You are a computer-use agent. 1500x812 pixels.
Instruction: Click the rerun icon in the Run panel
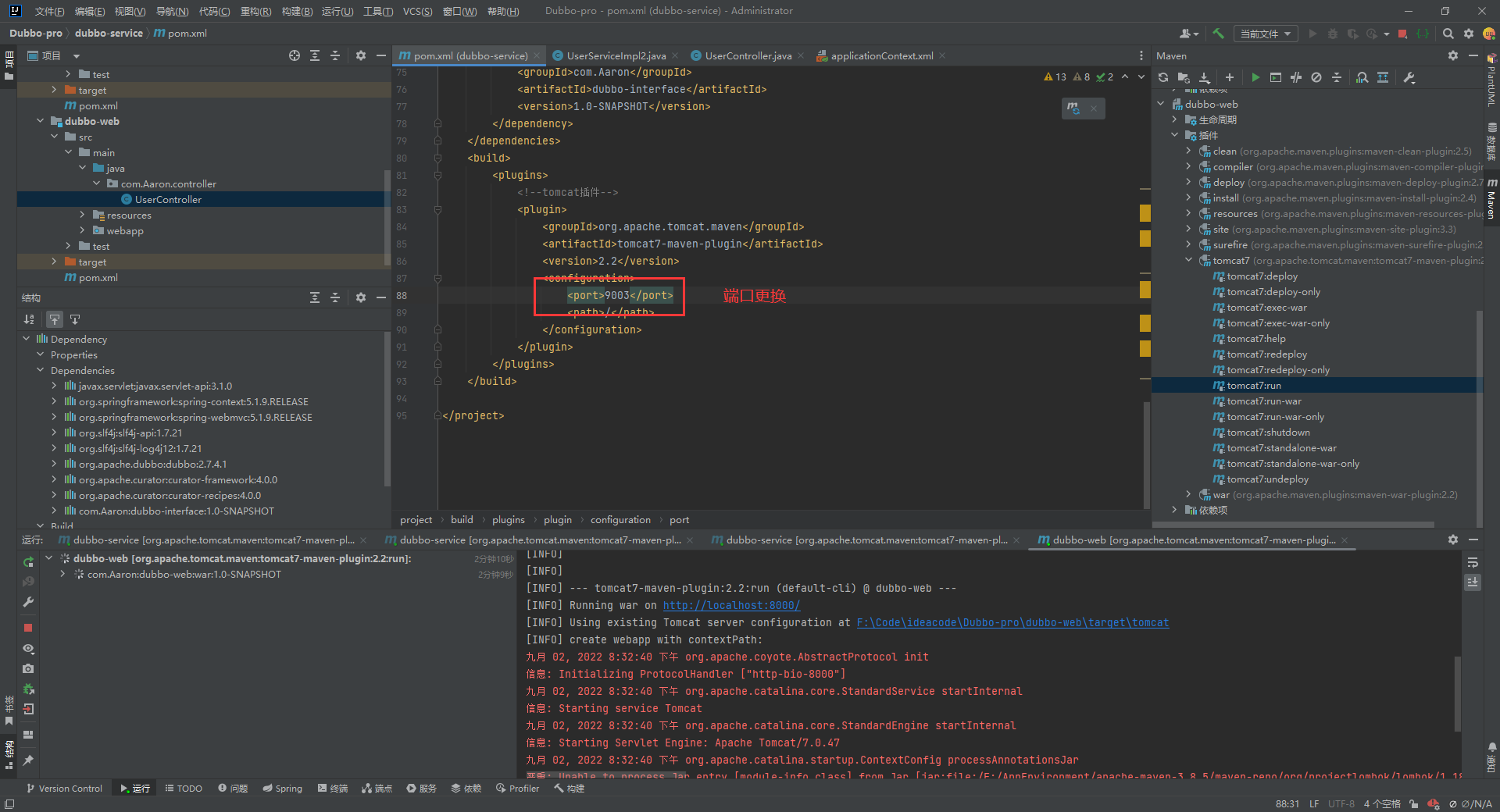pyautogui.click(x=28, y=562)
